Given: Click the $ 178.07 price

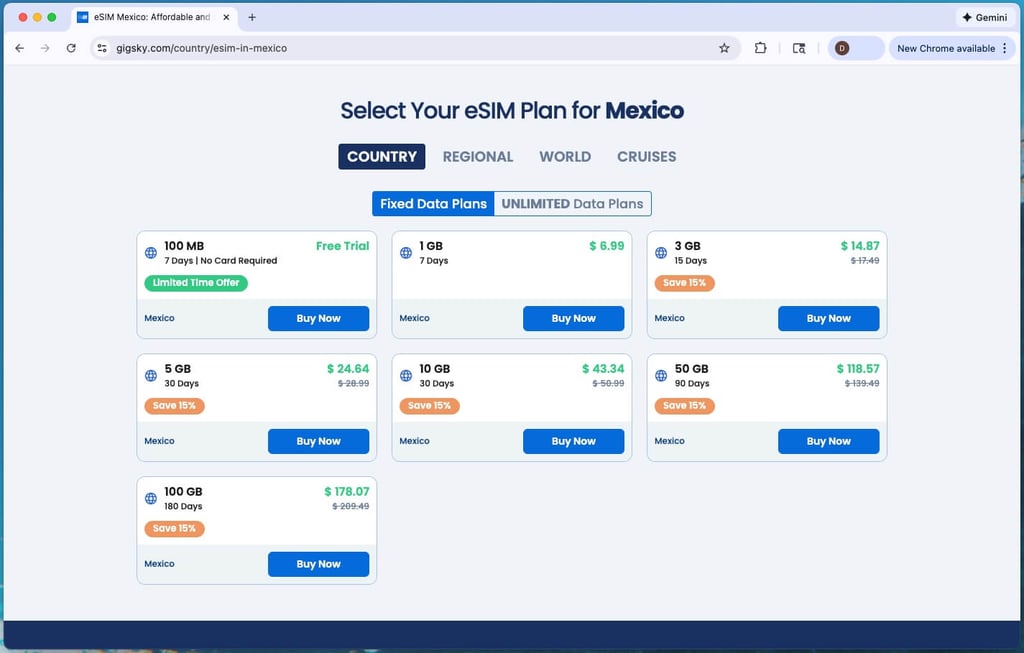Looking at the screenshot, I should pos(347,492).
